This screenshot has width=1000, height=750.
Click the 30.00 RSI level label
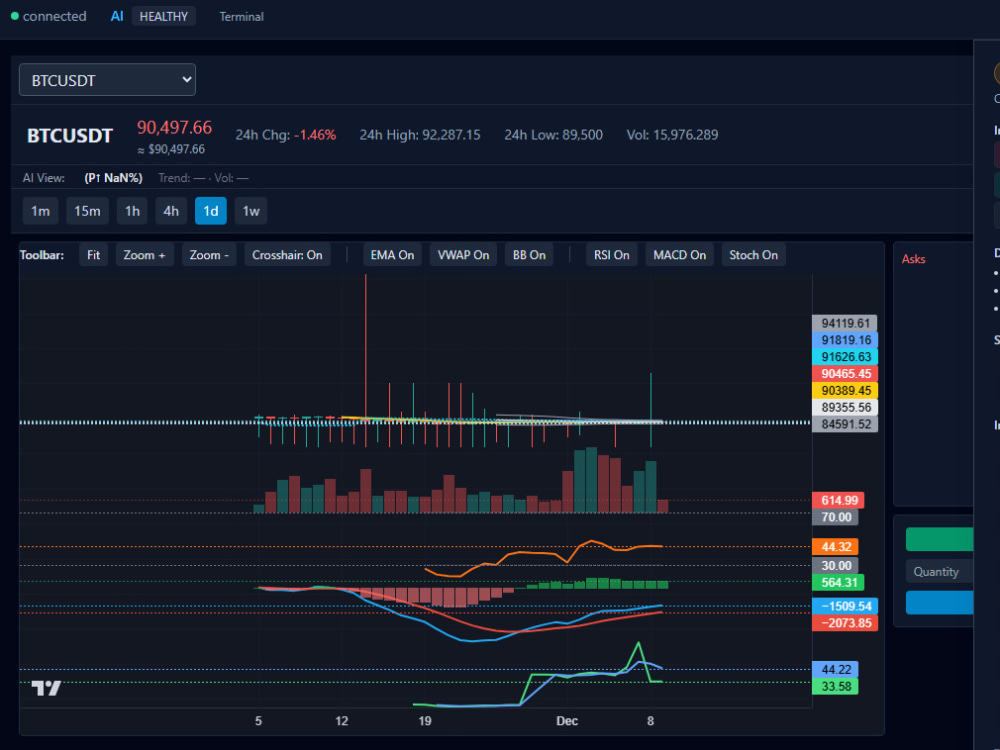(x=835, y=566)
